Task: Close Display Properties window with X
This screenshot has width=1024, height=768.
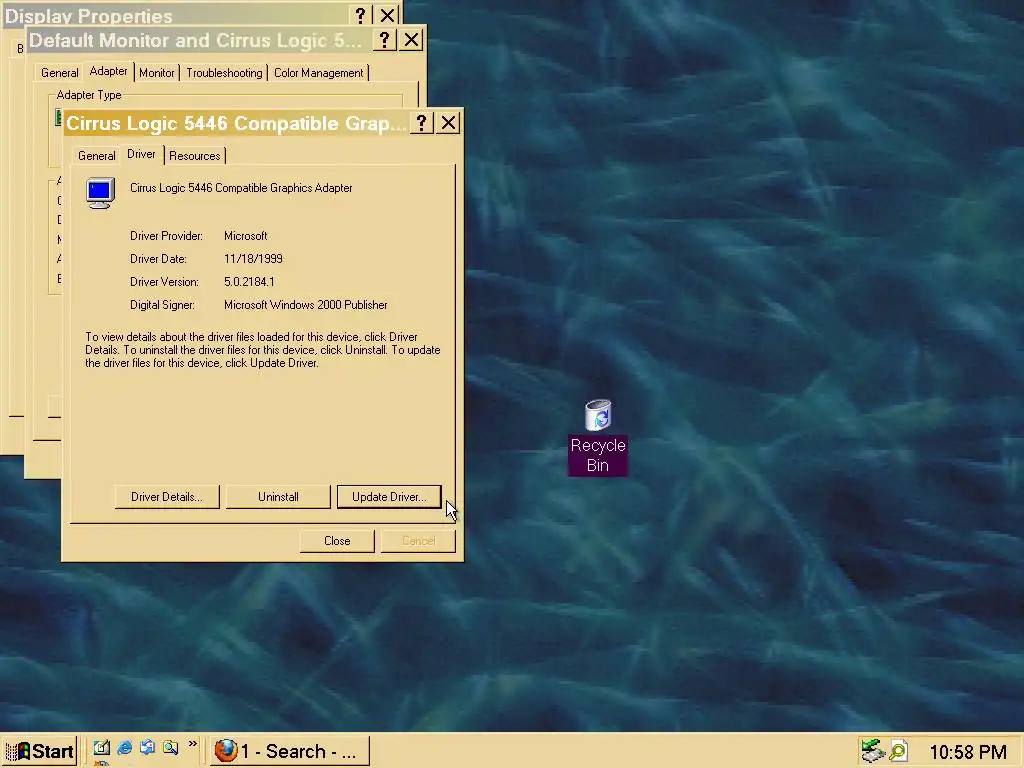Action: tap(387, 14)
